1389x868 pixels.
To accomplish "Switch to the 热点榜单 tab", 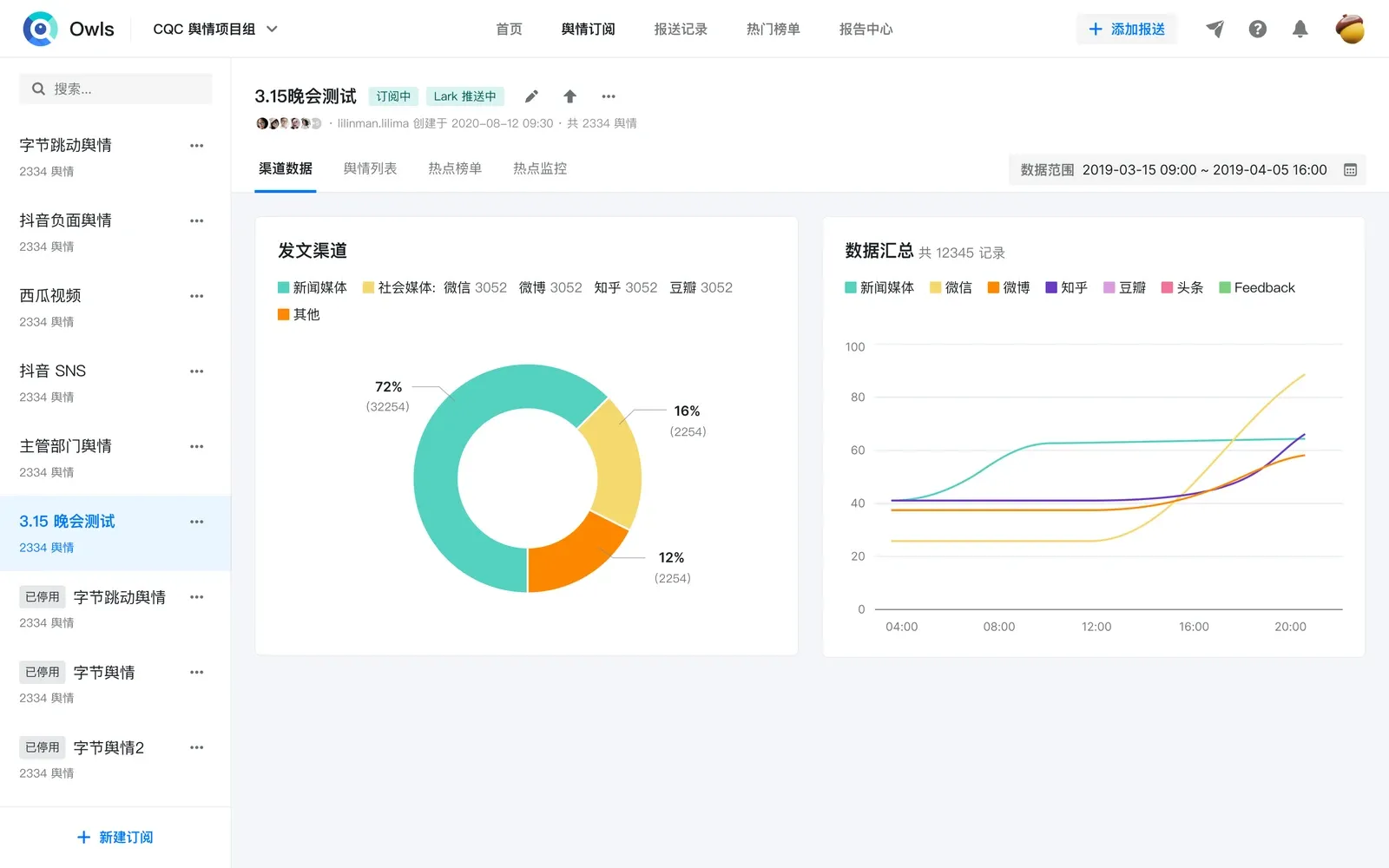I will tap(455, 168).
